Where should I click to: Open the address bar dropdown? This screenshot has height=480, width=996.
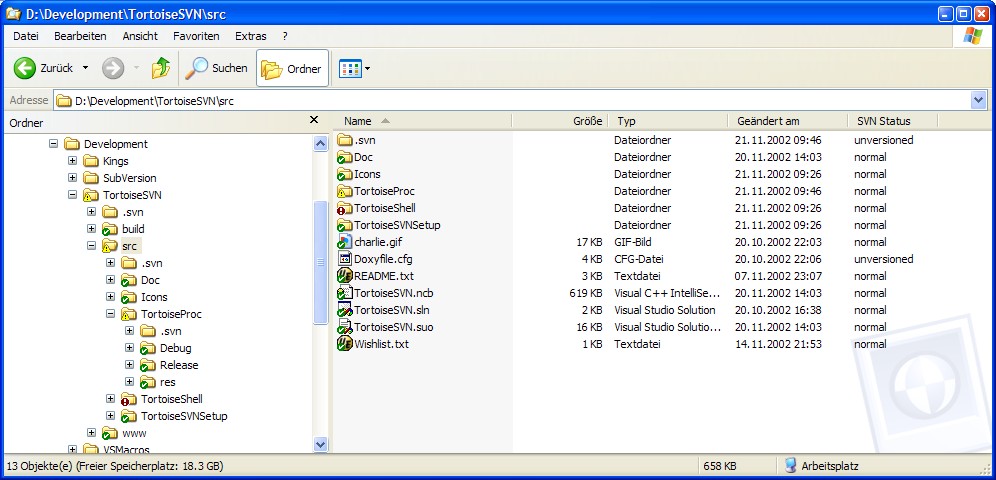point(979,100)
